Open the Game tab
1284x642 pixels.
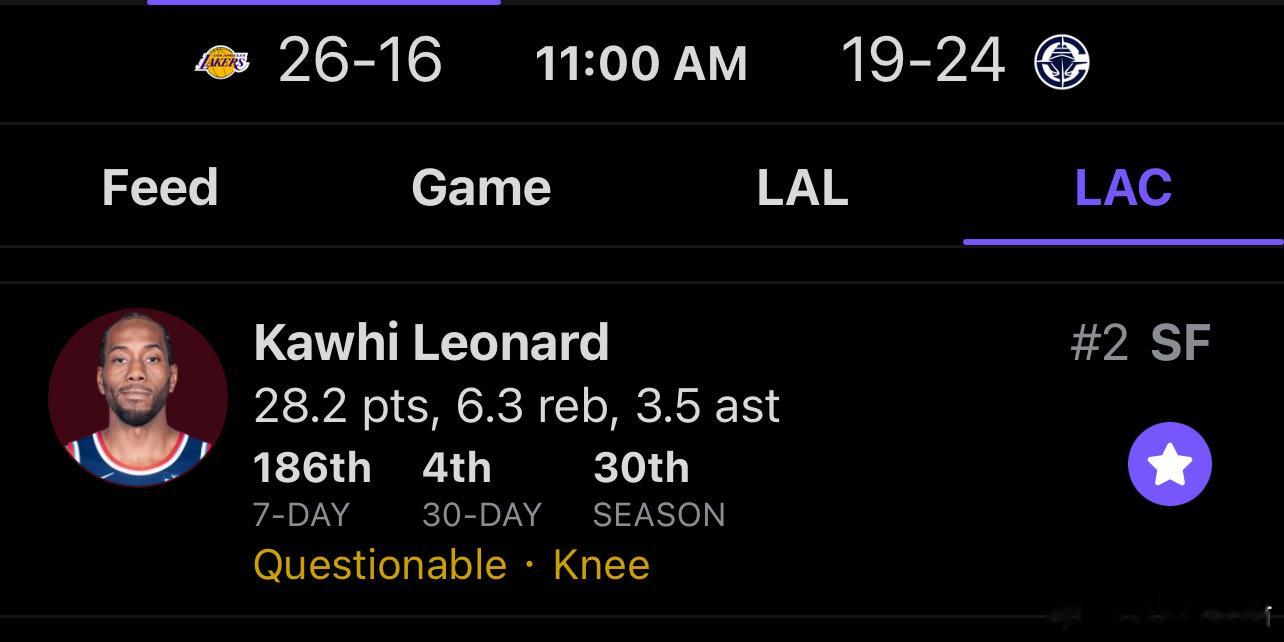[x=481, y=187]
